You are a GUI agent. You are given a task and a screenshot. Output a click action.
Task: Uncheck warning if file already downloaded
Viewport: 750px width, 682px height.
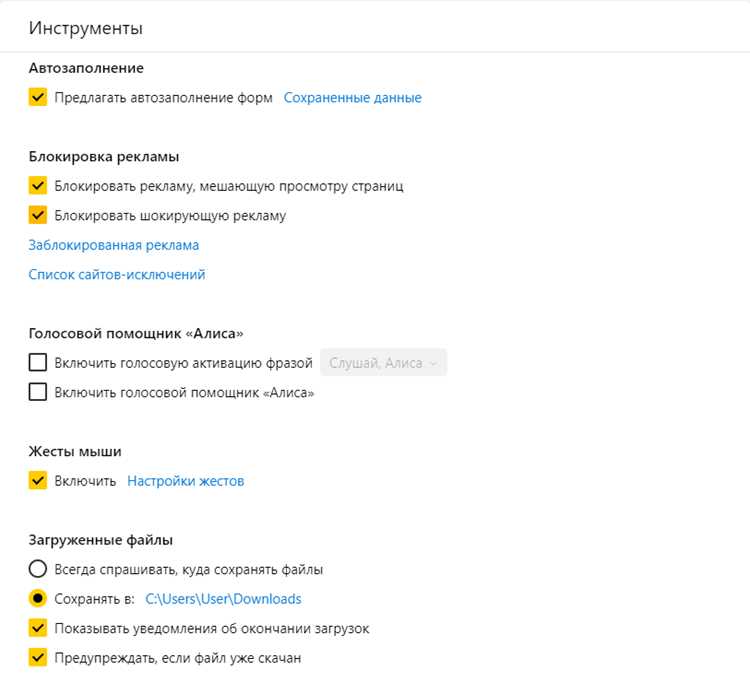pos(38,658)
